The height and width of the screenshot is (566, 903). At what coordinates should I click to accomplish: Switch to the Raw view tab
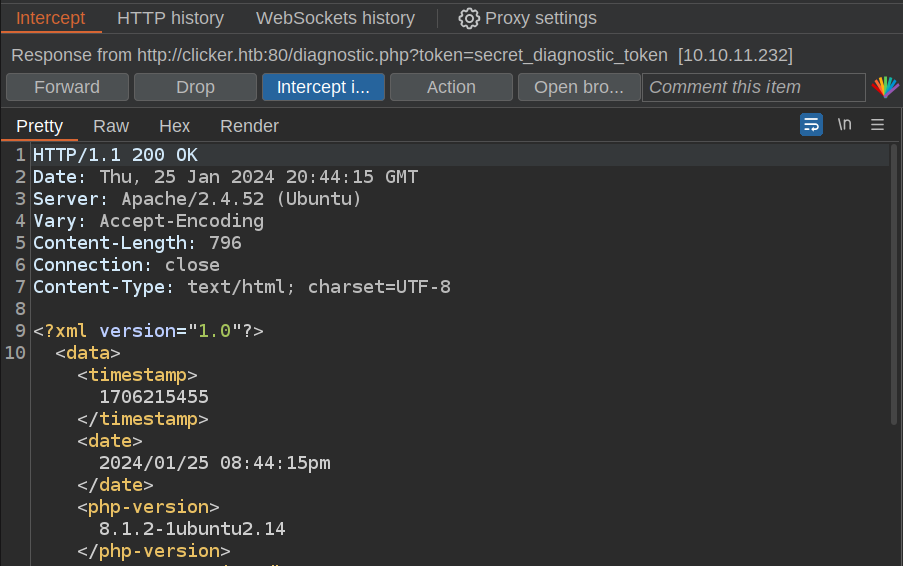point(111,126)
